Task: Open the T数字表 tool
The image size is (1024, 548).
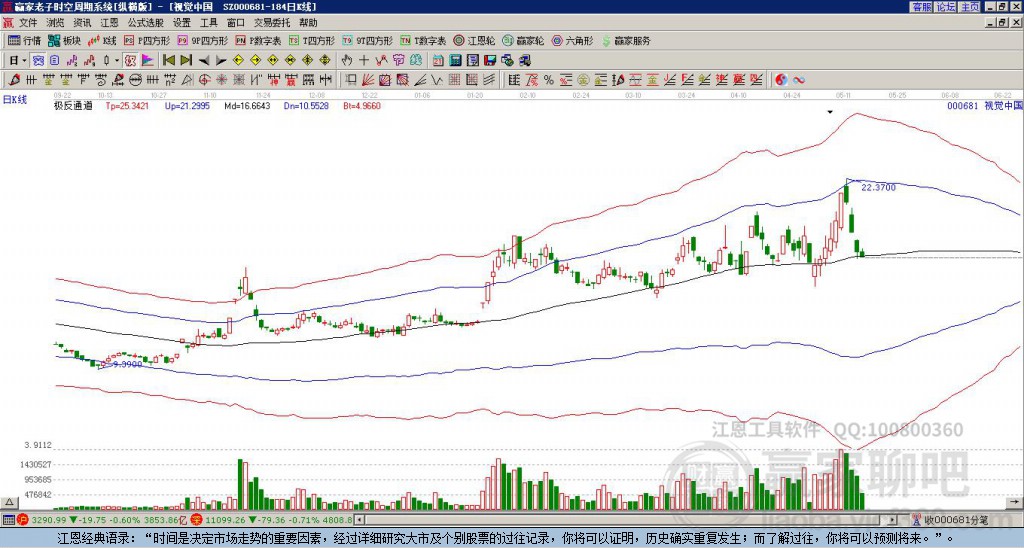Action: click(x=423, y=41)
